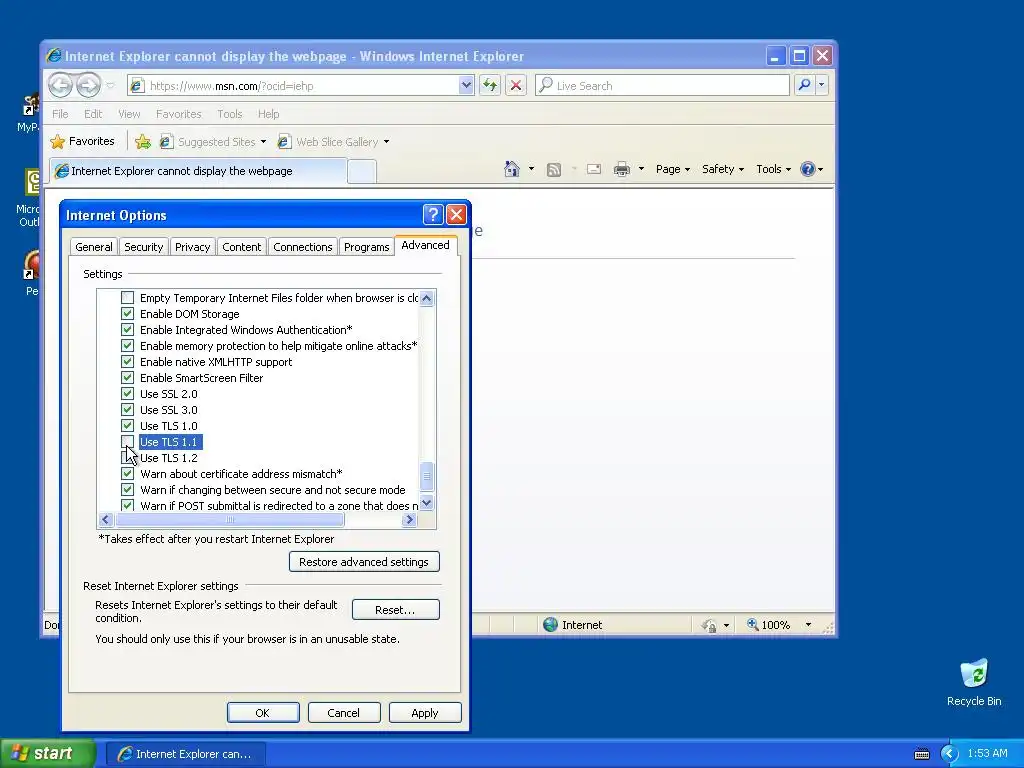This screenshot has height=768, width=1024.
Task: Click the Windows Start button
Action: click(x=47, y=753)
